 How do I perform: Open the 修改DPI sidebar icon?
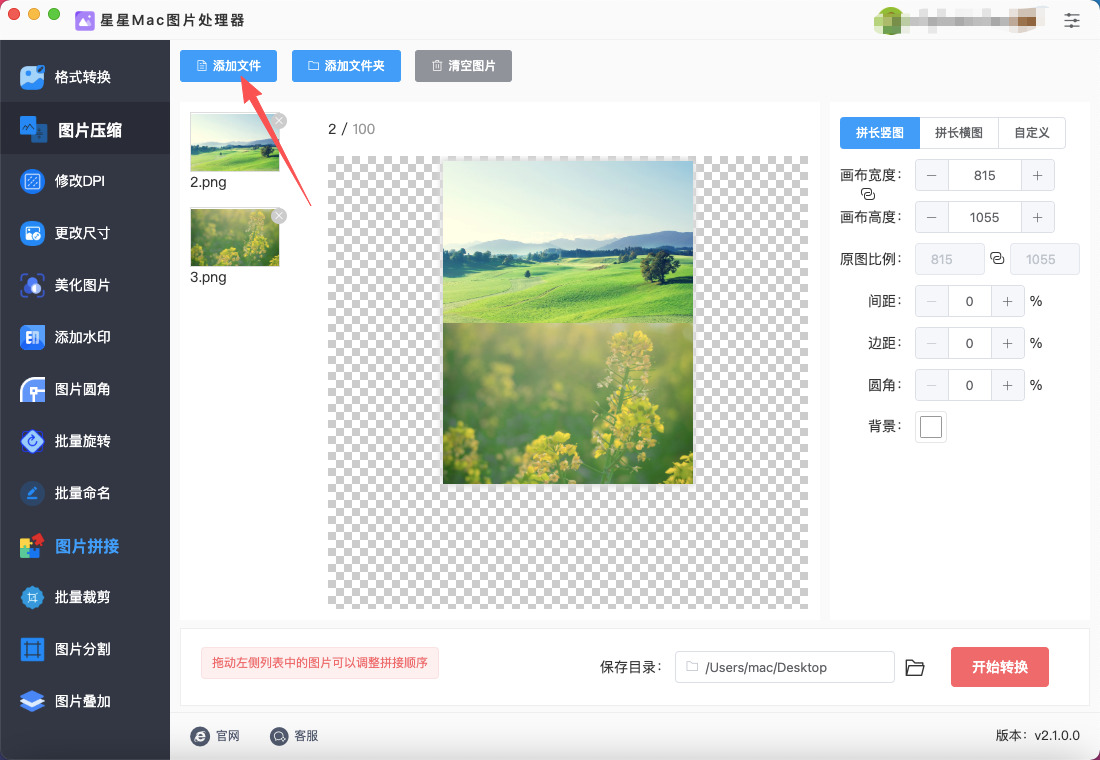32,181
